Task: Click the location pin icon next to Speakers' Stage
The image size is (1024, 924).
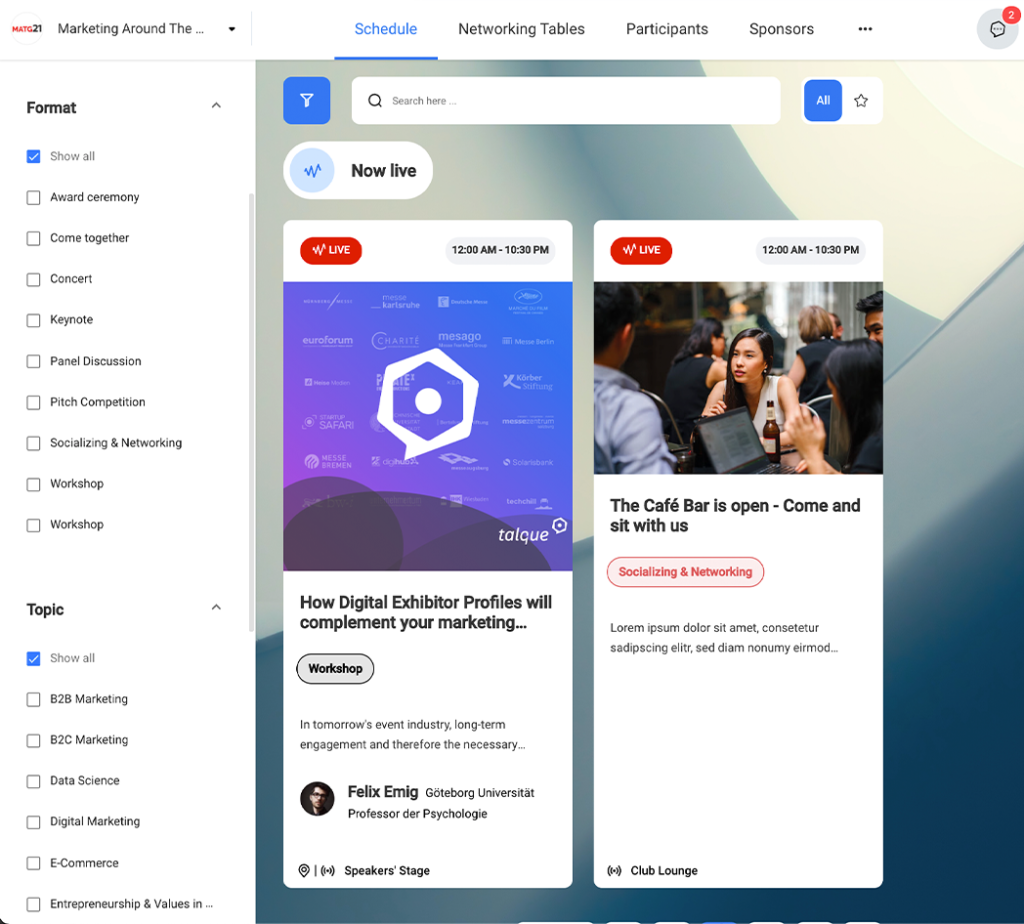Action: [x=304, y=870]
